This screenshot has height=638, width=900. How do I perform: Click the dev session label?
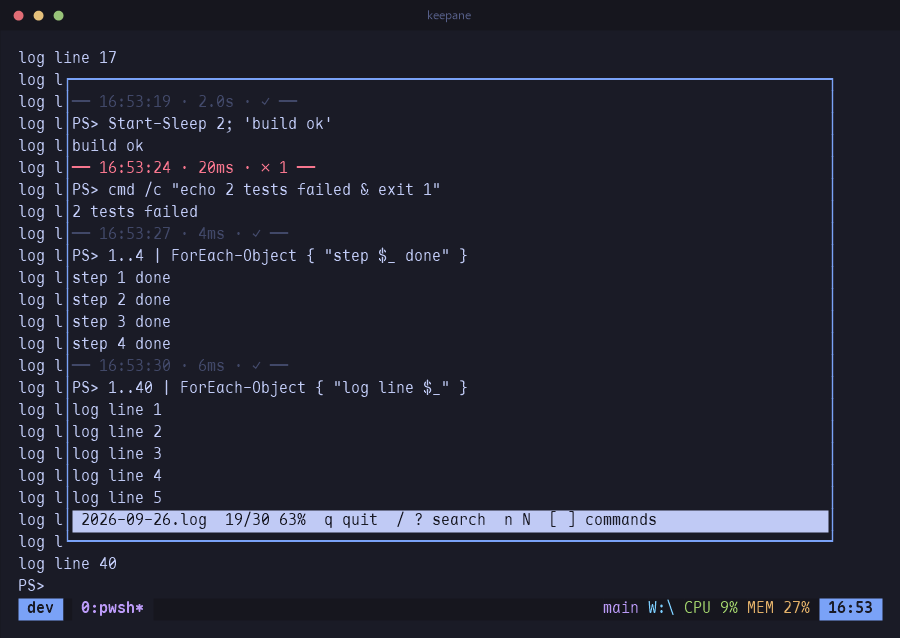(41, 608)
